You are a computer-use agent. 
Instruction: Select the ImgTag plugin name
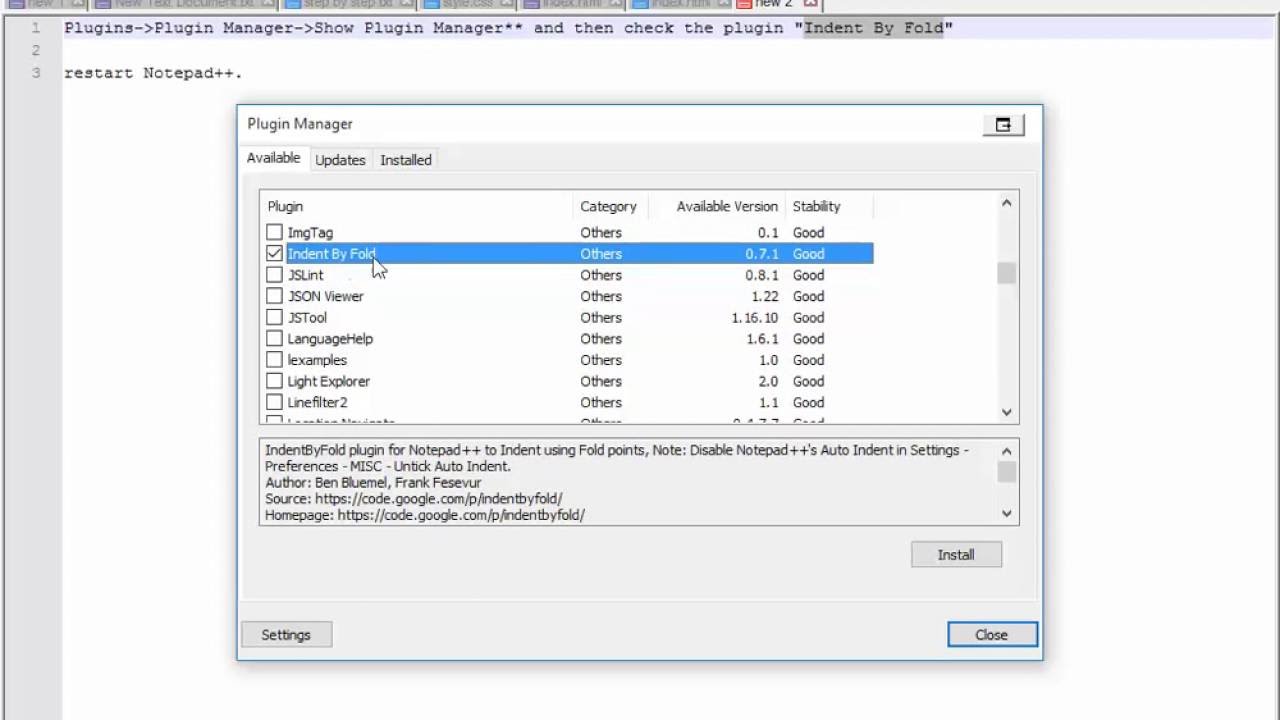pyautogui.click(x=310, y=232)
